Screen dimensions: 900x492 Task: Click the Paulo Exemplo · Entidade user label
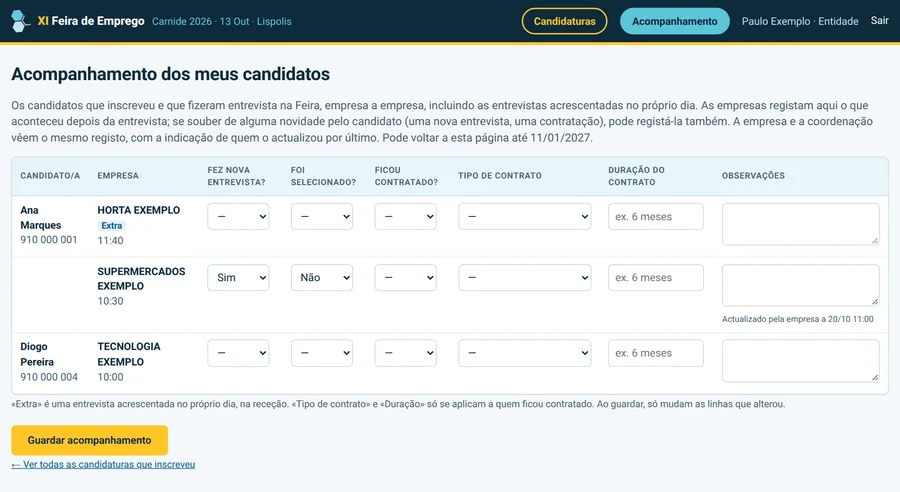coord(800,21)
